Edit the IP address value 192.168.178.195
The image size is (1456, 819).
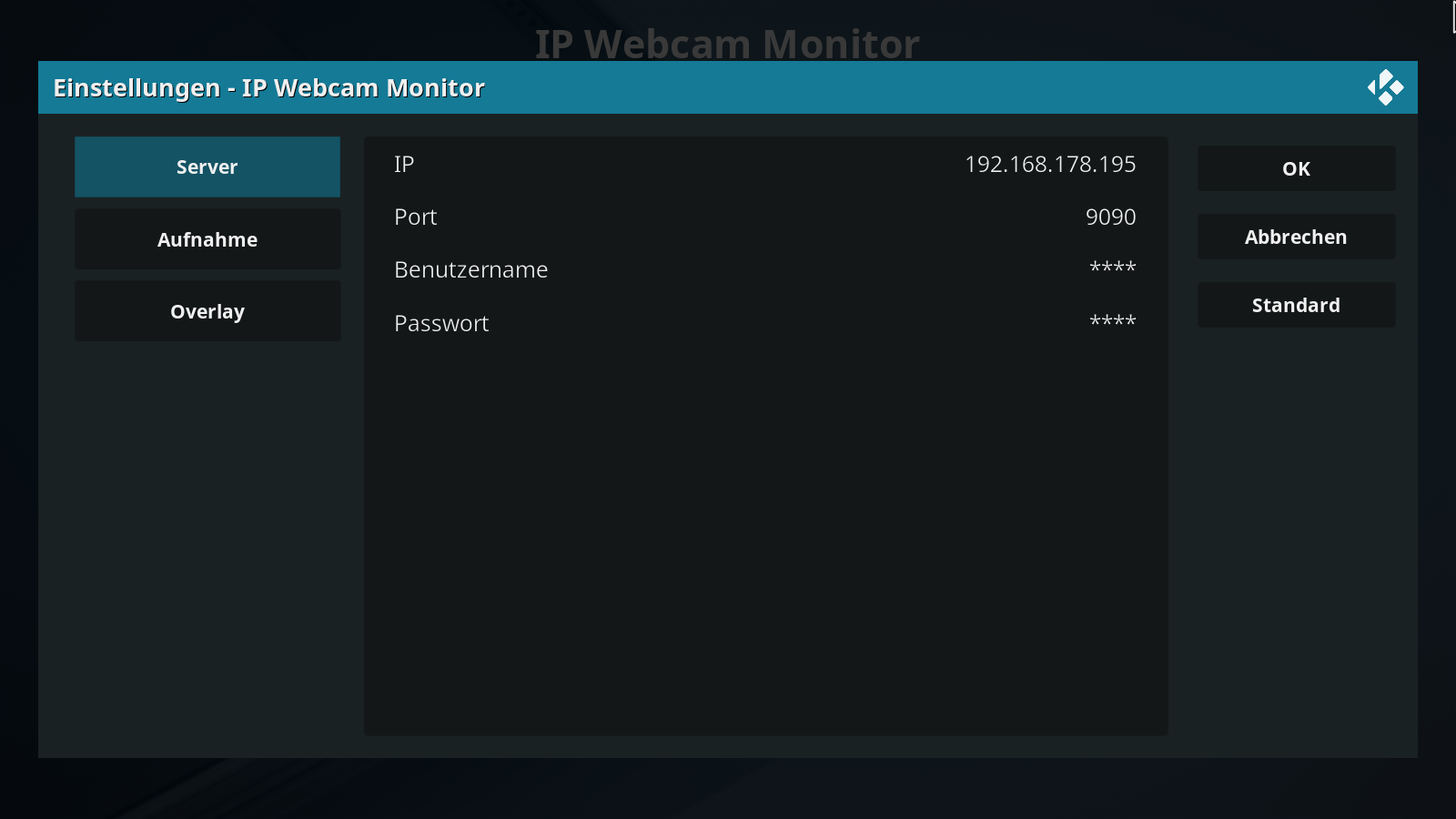coord(1050,164)
